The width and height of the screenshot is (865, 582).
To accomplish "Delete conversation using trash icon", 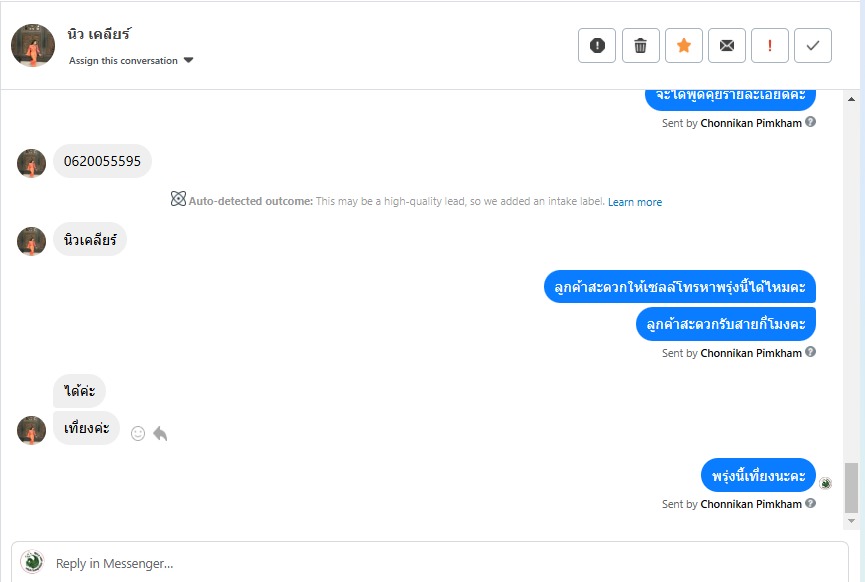I will pyautogui.click(x=641, y=45).
